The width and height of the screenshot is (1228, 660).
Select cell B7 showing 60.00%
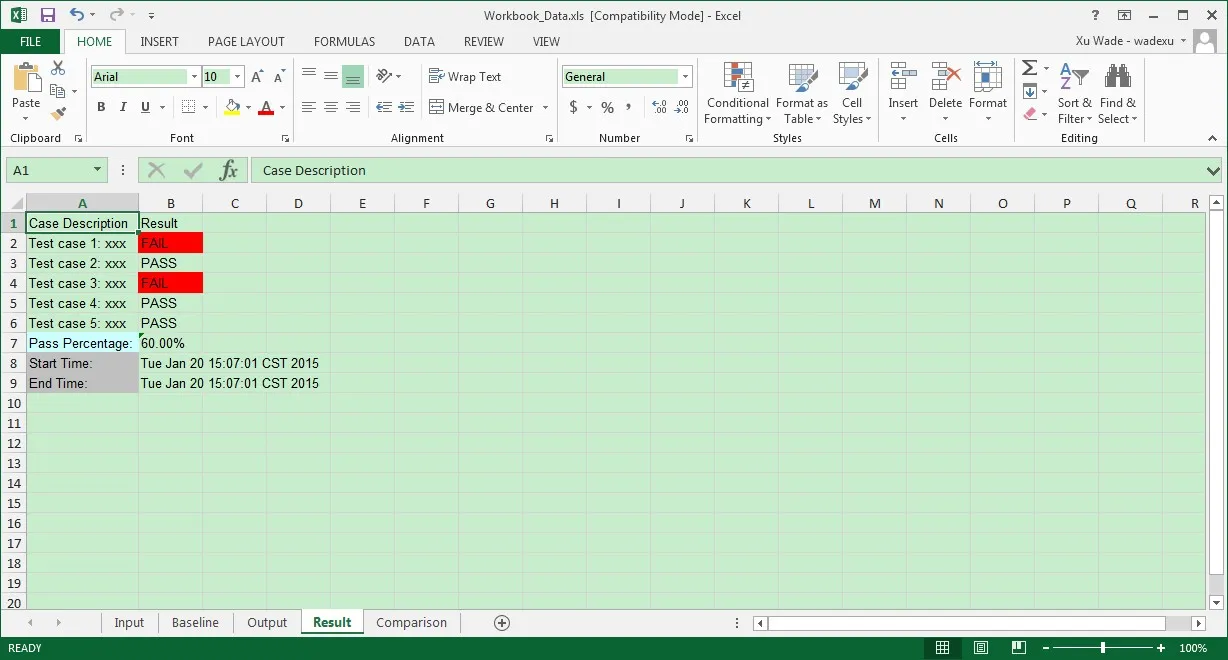click(x=170, y=343)
